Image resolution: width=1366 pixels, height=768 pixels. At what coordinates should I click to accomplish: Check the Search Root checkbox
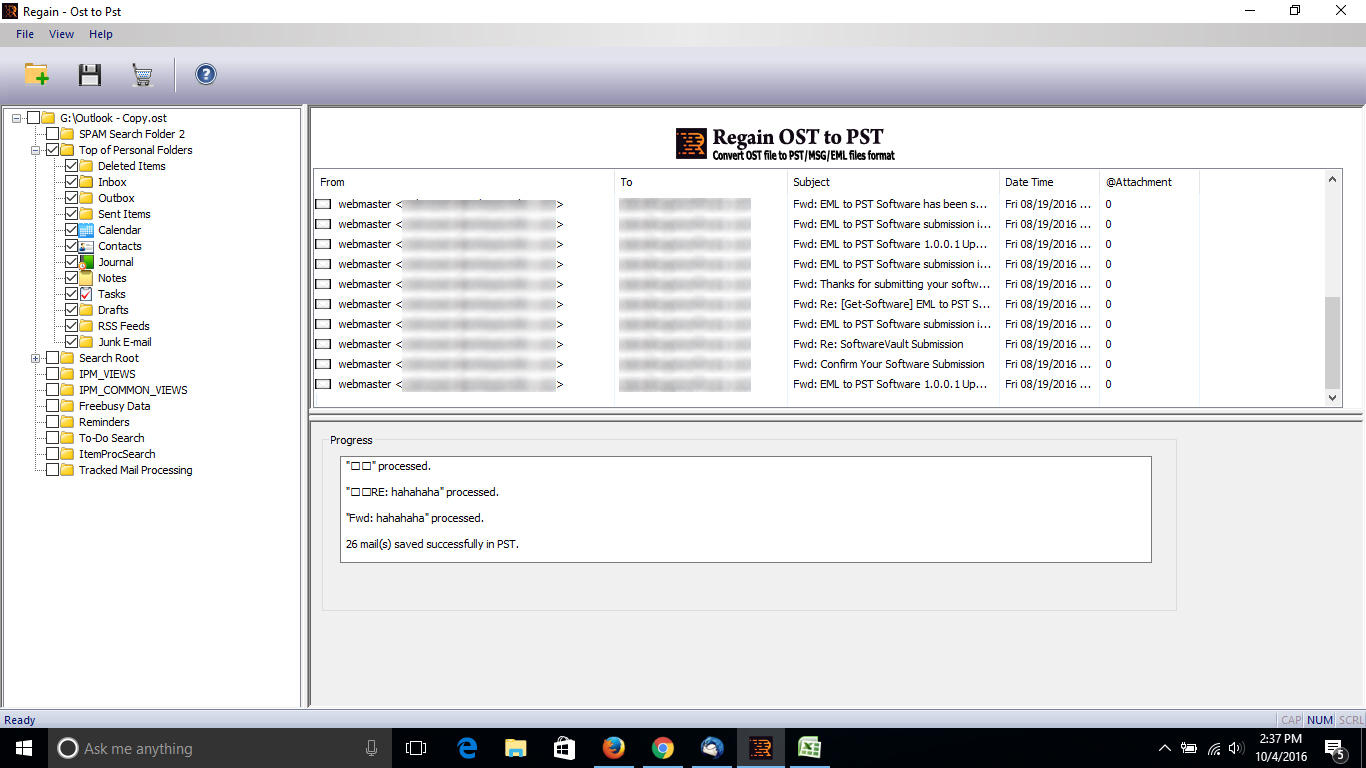53,358
